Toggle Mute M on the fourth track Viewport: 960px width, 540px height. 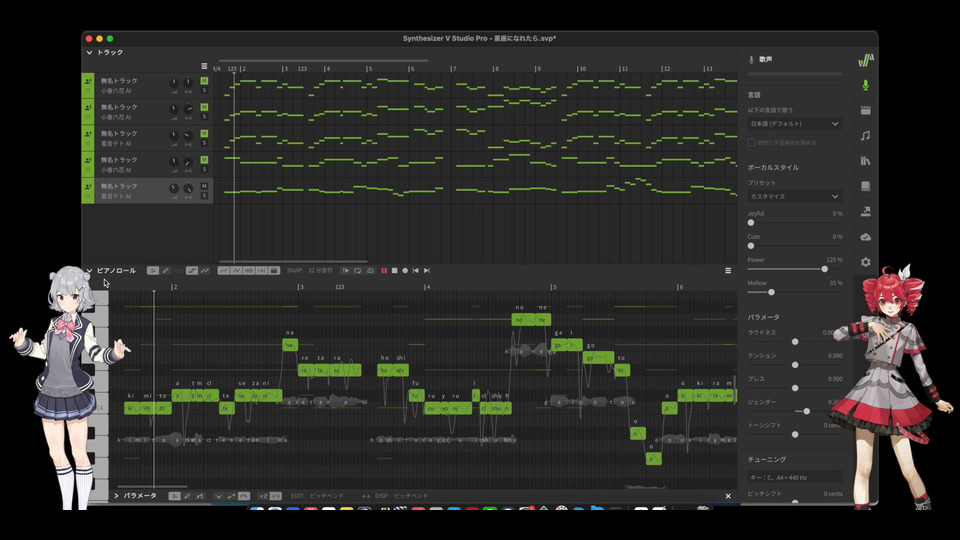click(x=204, y=160)
